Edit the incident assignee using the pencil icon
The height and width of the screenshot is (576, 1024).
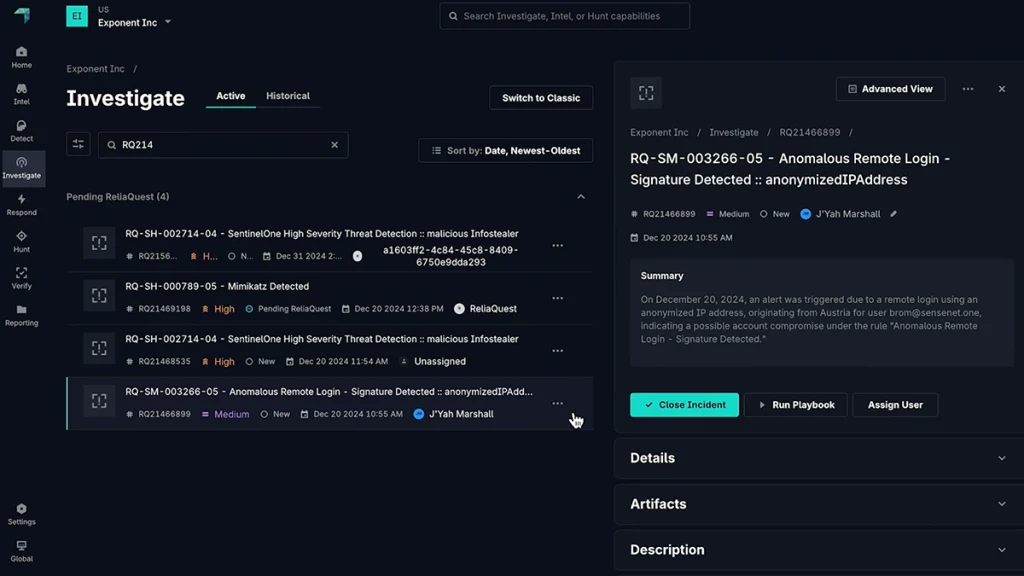pos(893,213)
